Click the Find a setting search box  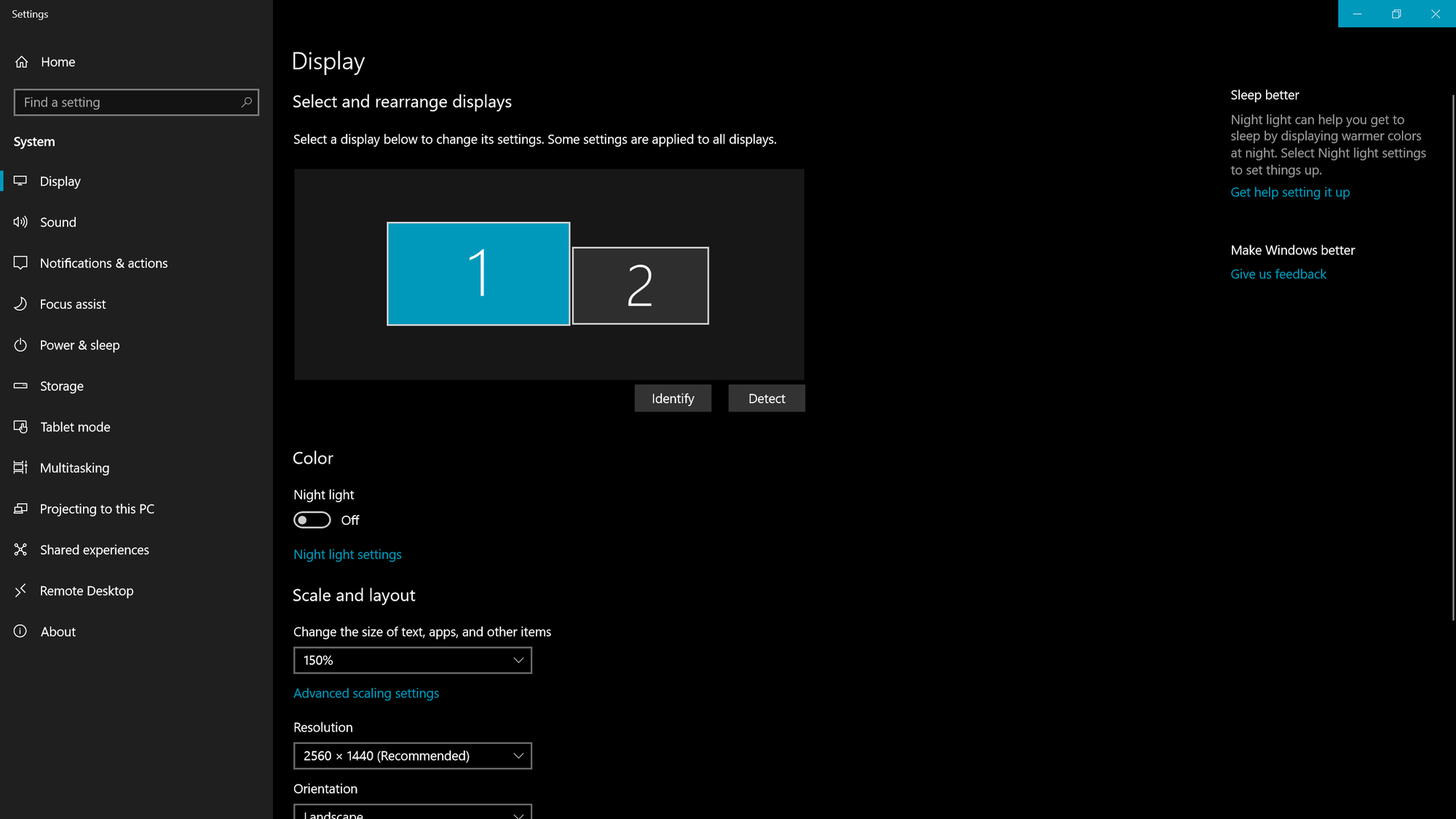click(x=136, y=103)
